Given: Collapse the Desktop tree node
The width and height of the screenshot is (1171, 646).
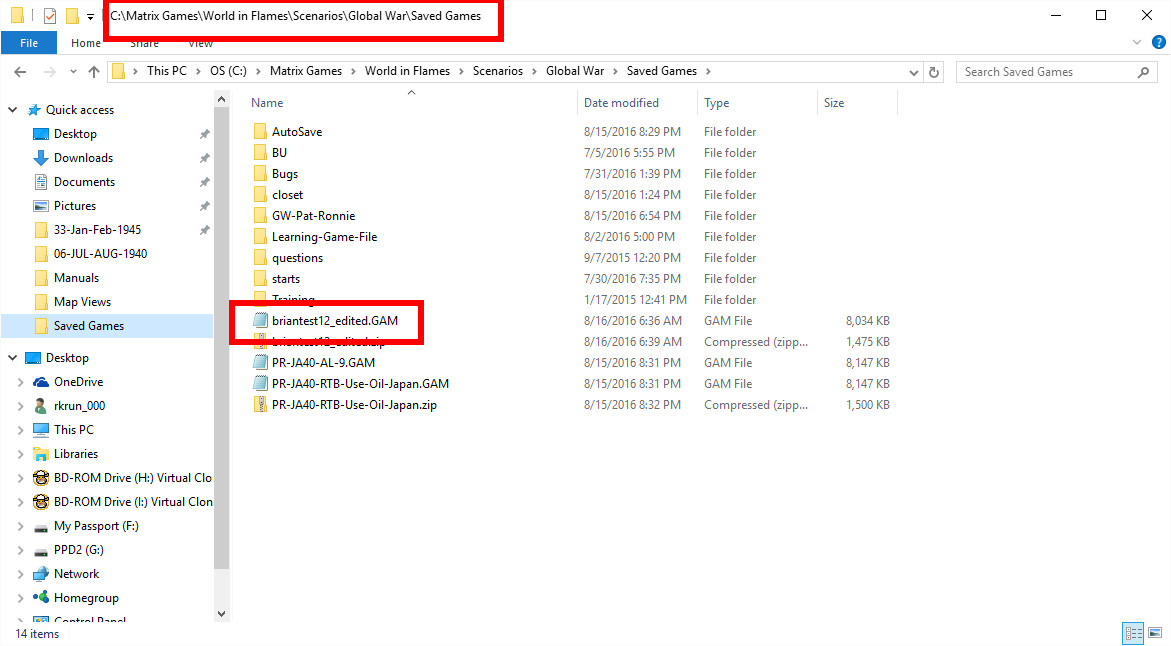Looking at the screenshot, I should (13, 358).
